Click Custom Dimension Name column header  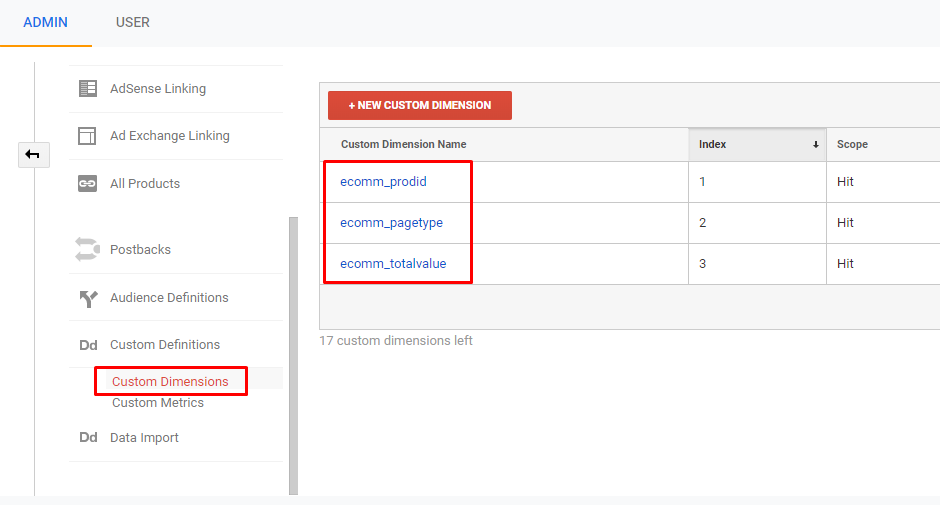[403, 145]
